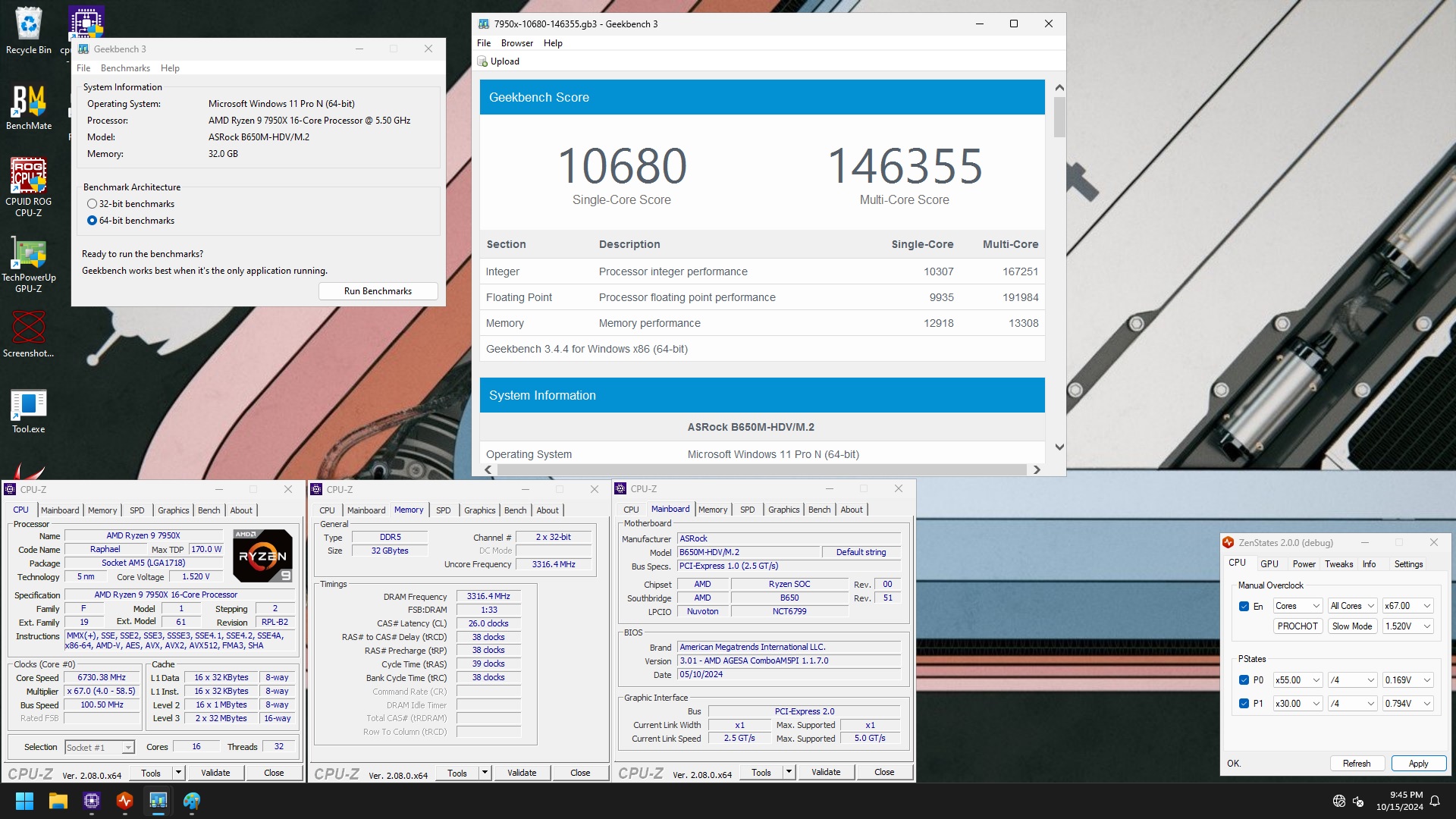This screenshot has height=819, width=1456.
Task: Click scroll down arrow in Geekbench results
Action: pyautogui.click(x=1059, y=447)
